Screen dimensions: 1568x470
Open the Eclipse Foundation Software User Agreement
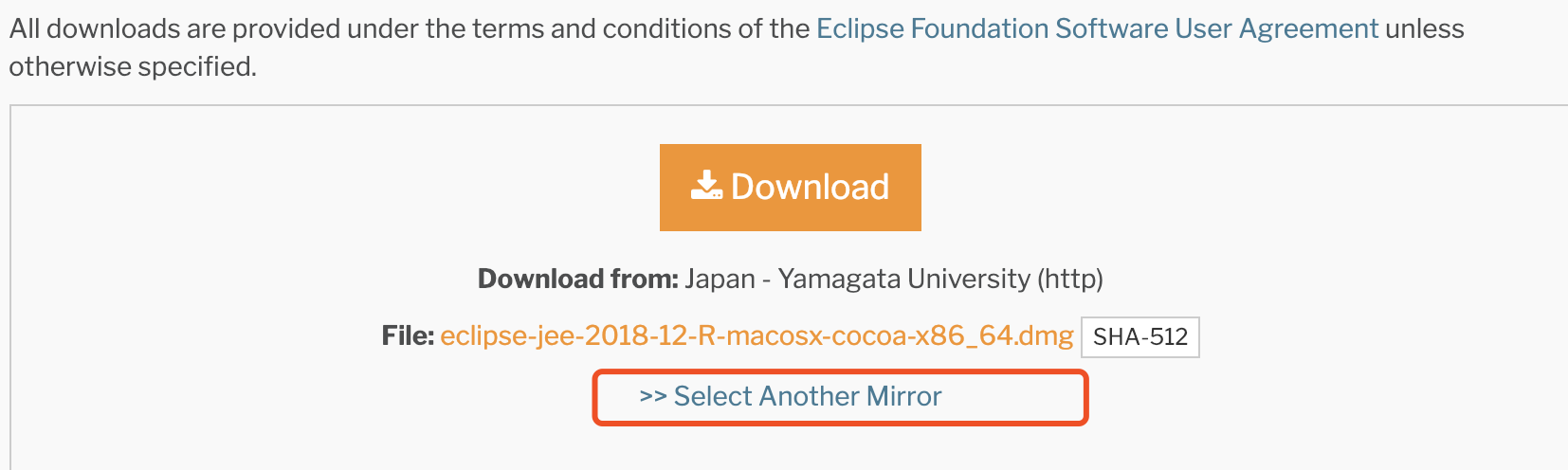tap(1097, 28)
